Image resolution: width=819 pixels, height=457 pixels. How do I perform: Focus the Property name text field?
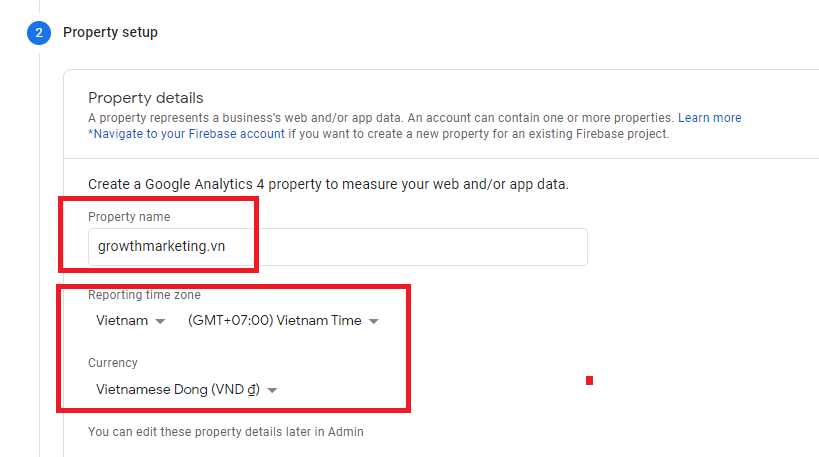pyautogui.click(x=338, y=247)
